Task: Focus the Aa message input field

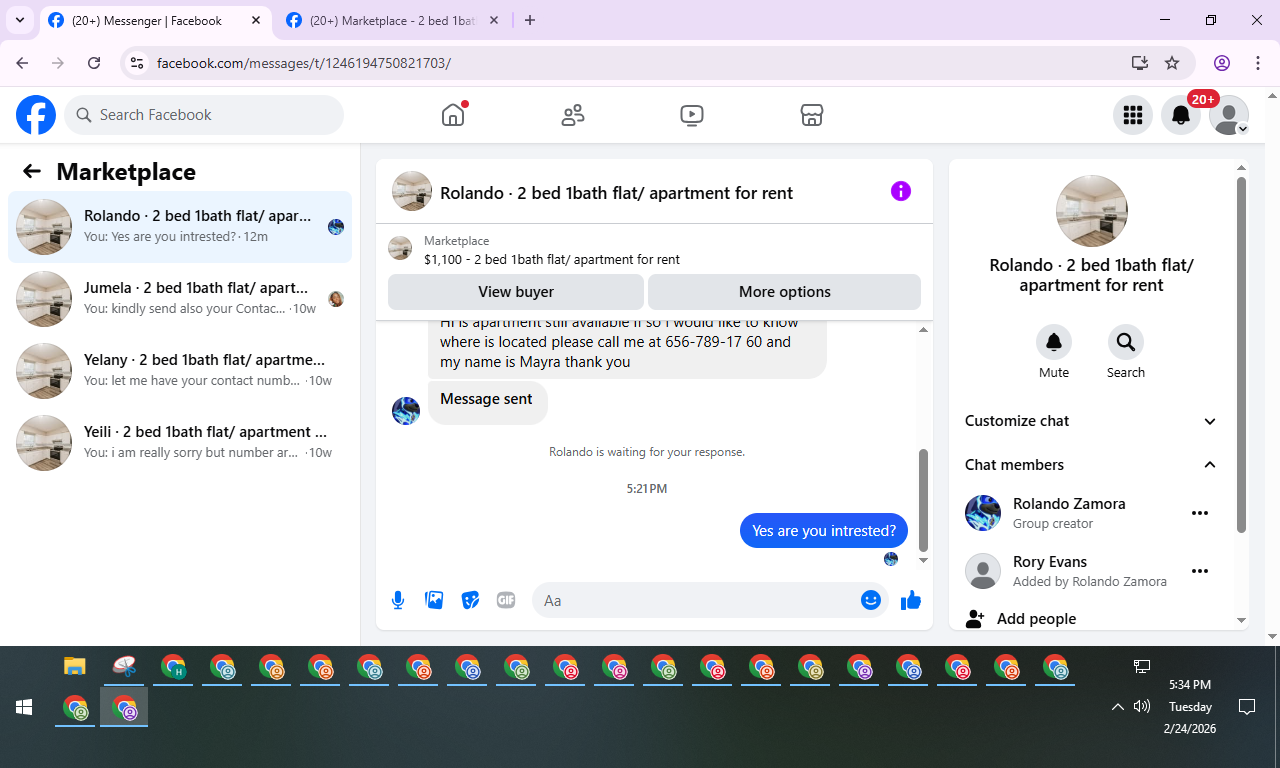Action: click(696, 600)
